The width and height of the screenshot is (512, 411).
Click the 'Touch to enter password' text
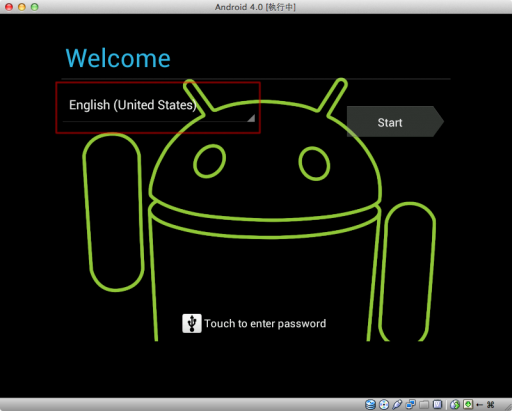(265, 324)
